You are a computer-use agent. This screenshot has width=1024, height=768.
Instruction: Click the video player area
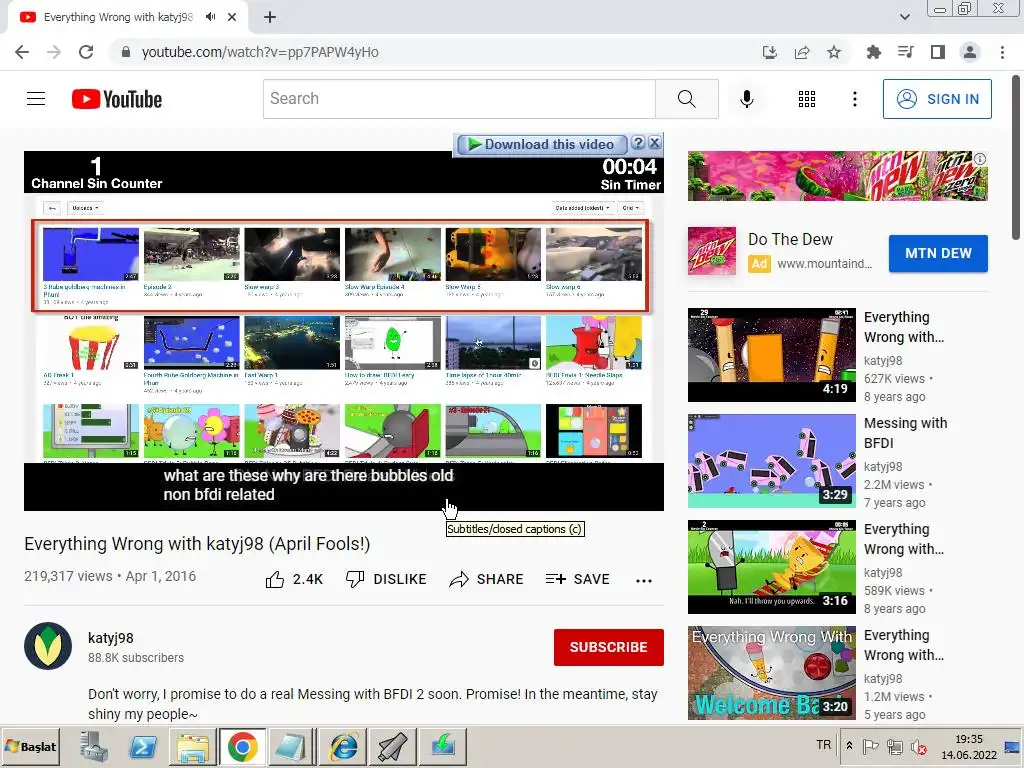tap(344, 331)
